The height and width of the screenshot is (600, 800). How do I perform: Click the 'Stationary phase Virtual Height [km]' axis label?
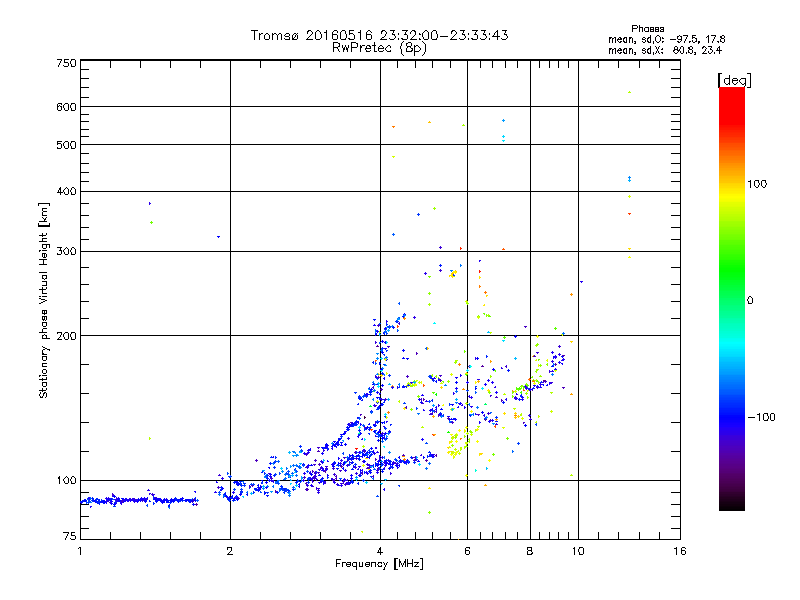(43, 300)
